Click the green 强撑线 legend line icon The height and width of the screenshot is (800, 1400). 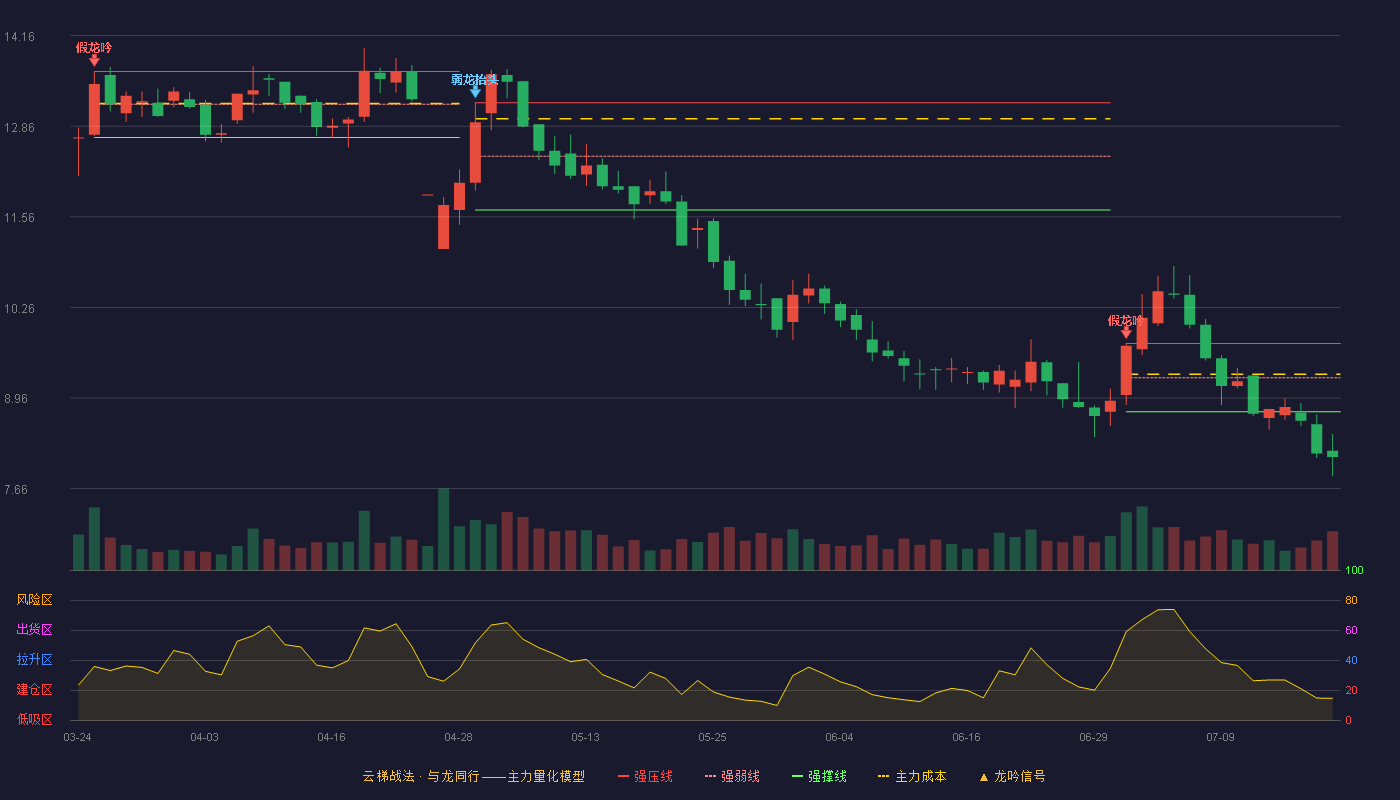[x=797, y=777]
